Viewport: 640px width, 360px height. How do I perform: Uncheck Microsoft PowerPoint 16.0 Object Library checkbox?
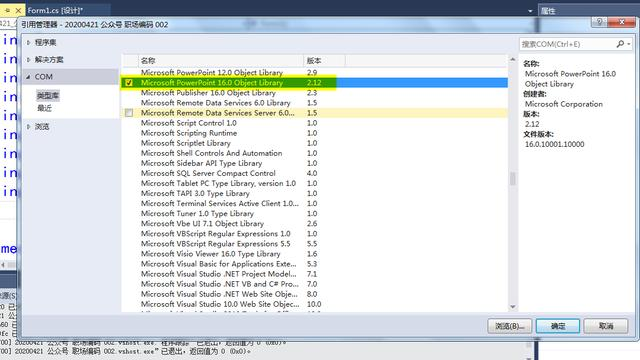tap(129, 83)
